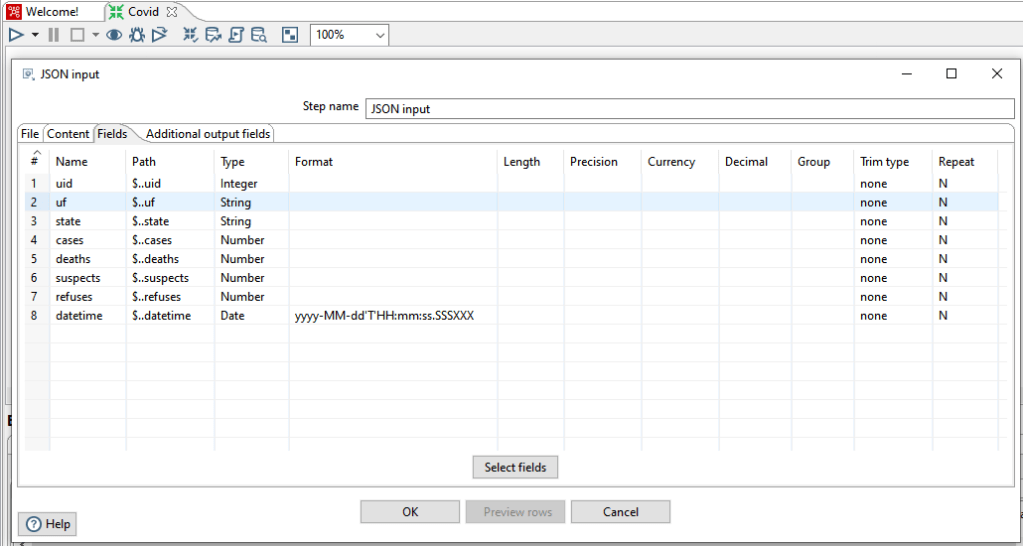Screen dimensions: 1023x546
Task: Verify the transformation with the check icon
Action: [x=190, y=35]
